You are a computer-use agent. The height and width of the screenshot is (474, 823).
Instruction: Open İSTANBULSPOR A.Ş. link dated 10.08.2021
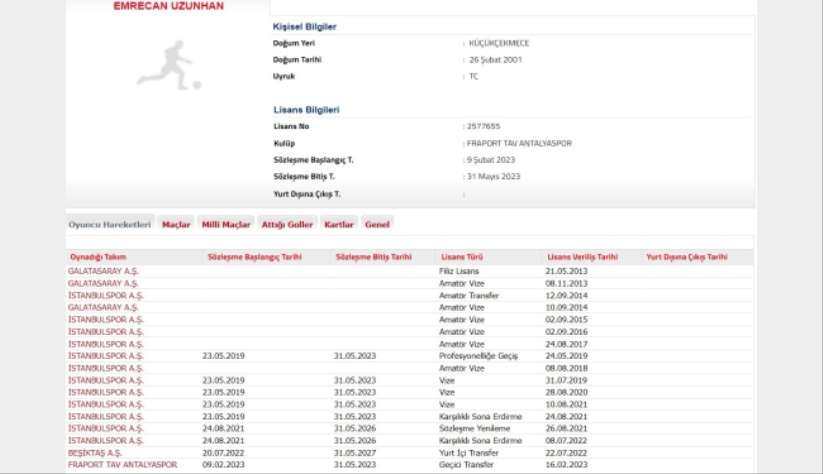(105, 404)
